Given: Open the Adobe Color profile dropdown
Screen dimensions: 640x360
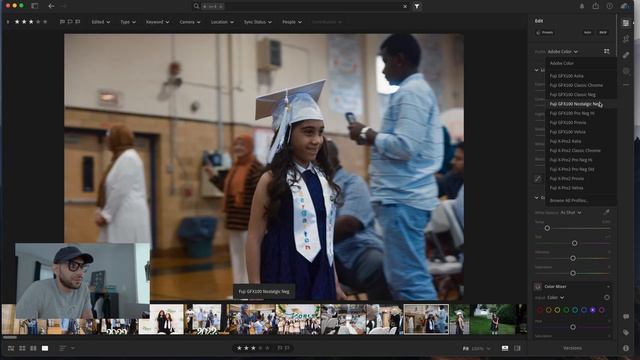Looking at the screenshot, I should tap(562, 51).
